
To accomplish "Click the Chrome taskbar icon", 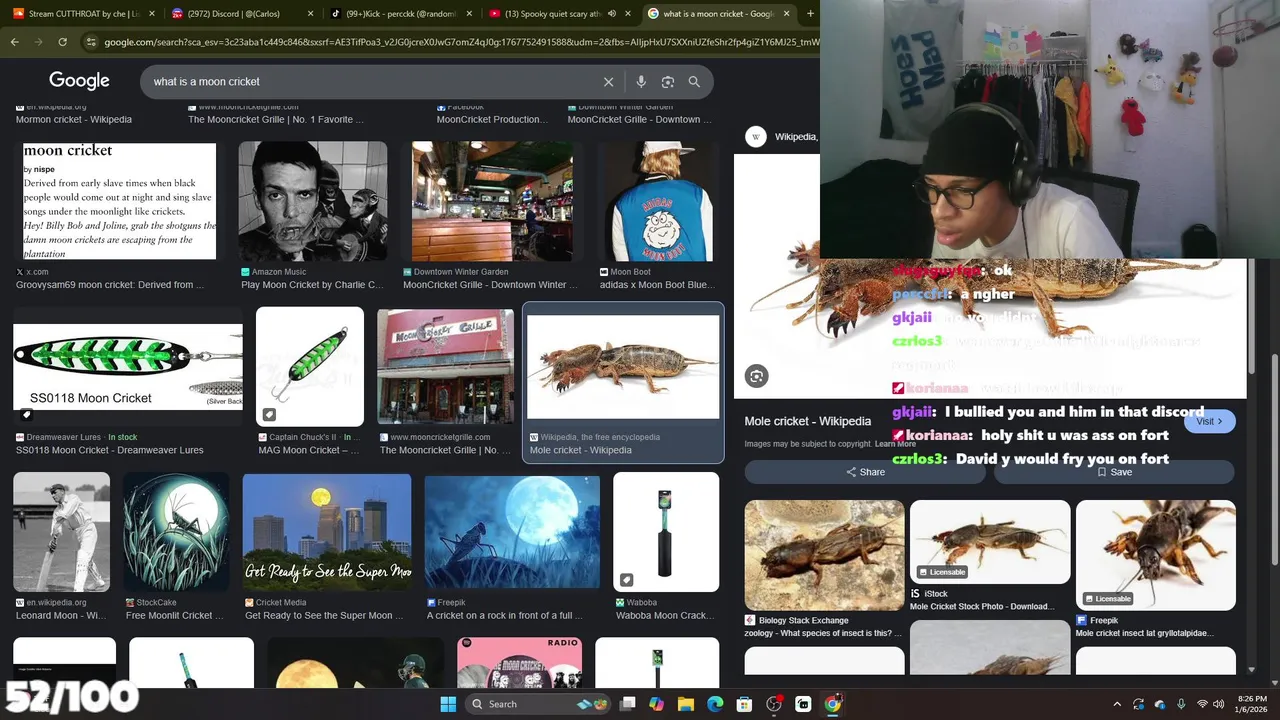I will 833,704.
